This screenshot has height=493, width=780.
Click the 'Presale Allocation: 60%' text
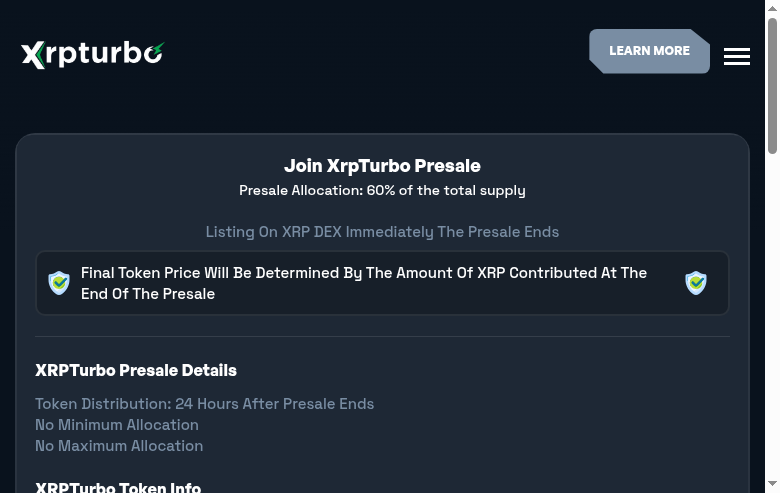pos(382,190)
